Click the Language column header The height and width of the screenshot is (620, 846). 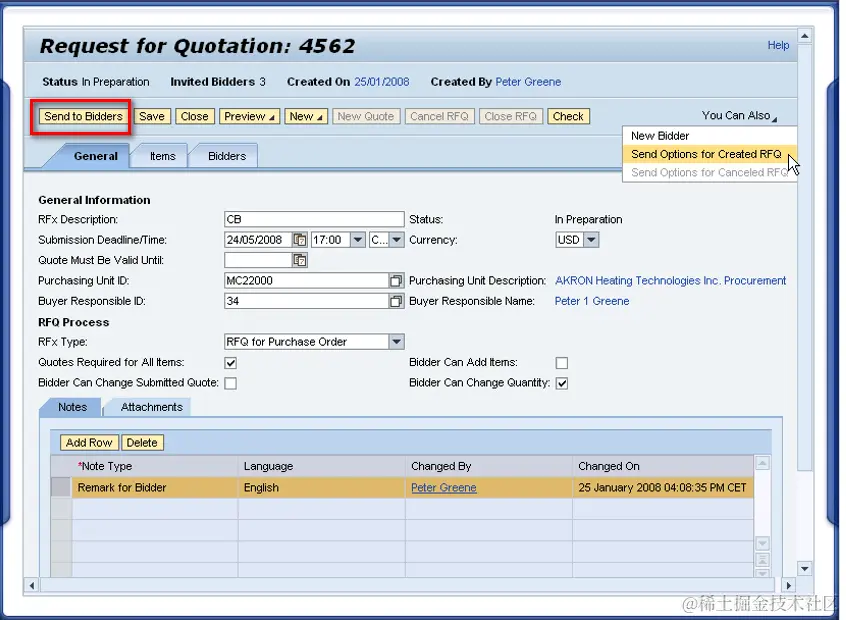pos(322,466)
